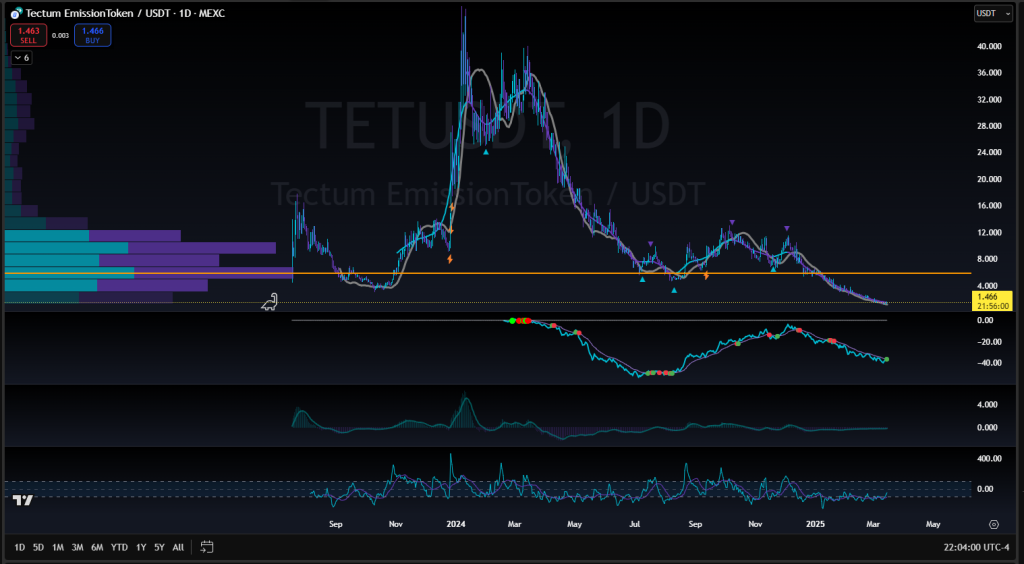The image size is (1024, 564).
Task: Click the dinosaur icon near volume profile
Action: click(270, 302)
